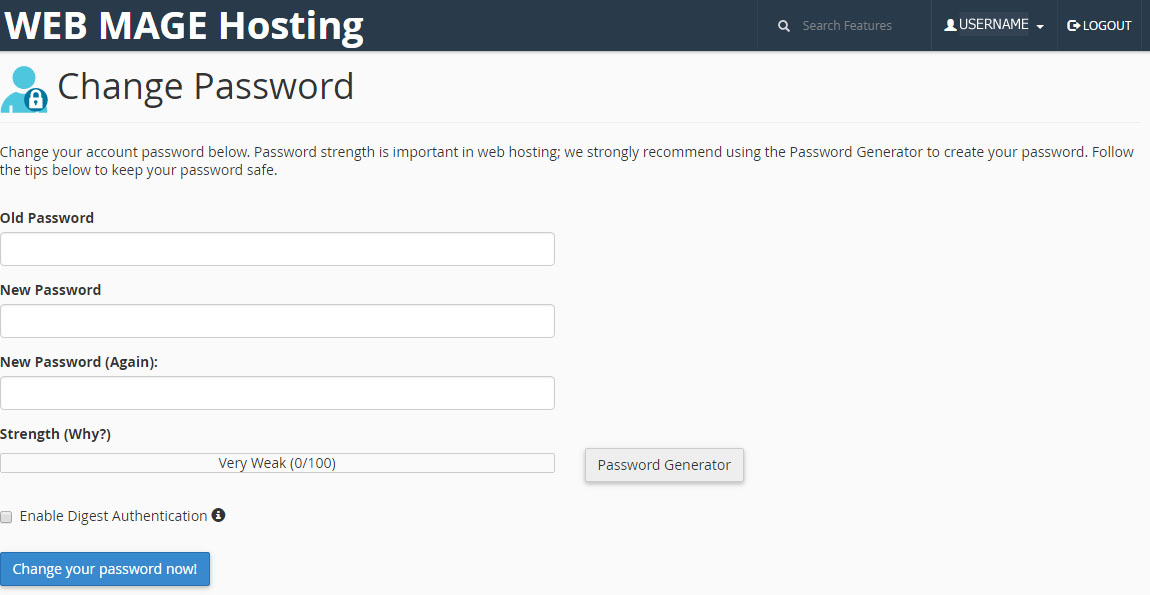Screen dimensions: 1150x595
Task: Click into the Search Features box
Action: [855, 26]
